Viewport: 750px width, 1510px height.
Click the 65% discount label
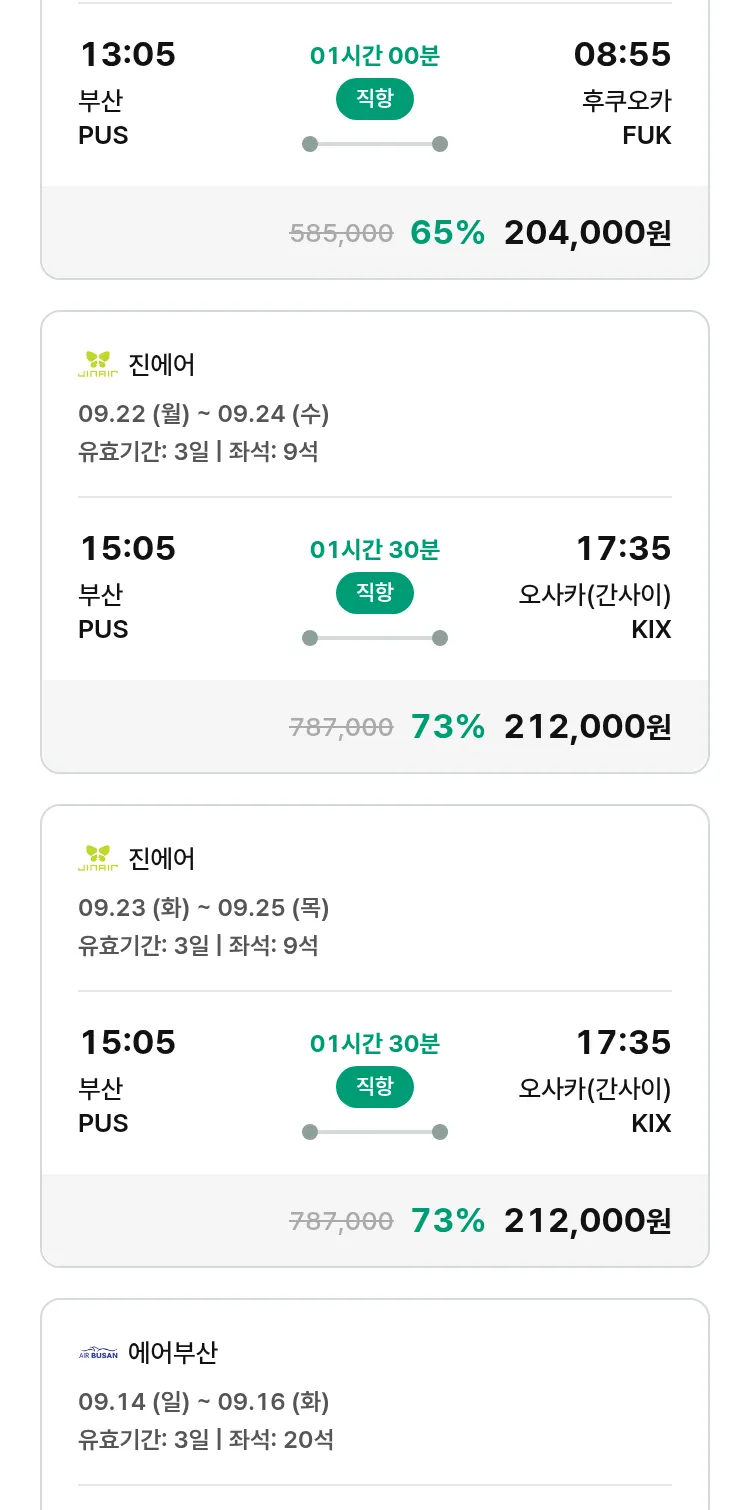pos(447,233)
